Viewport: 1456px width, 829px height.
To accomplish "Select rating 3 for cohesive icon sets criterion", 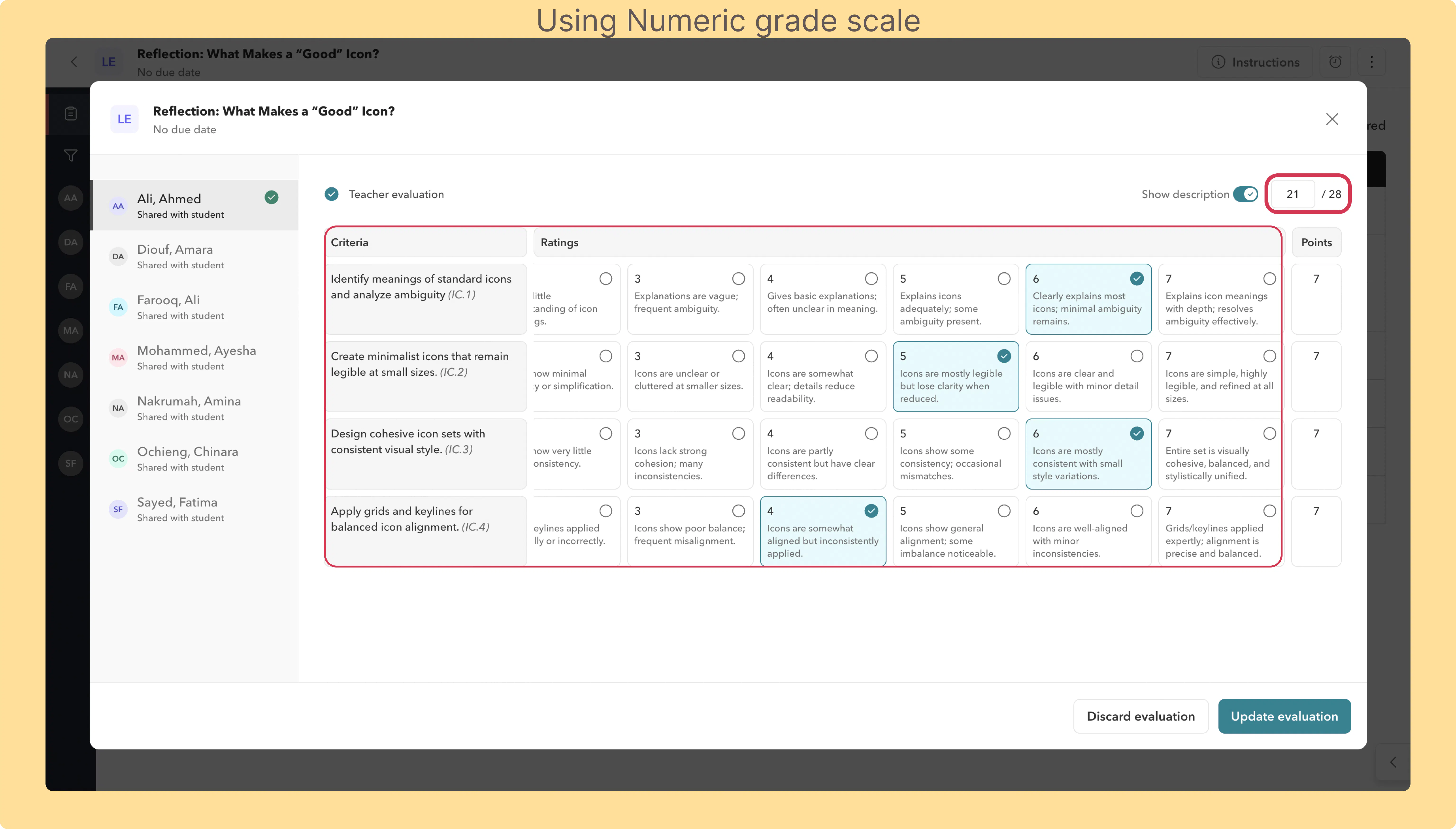I will point(739,434).
